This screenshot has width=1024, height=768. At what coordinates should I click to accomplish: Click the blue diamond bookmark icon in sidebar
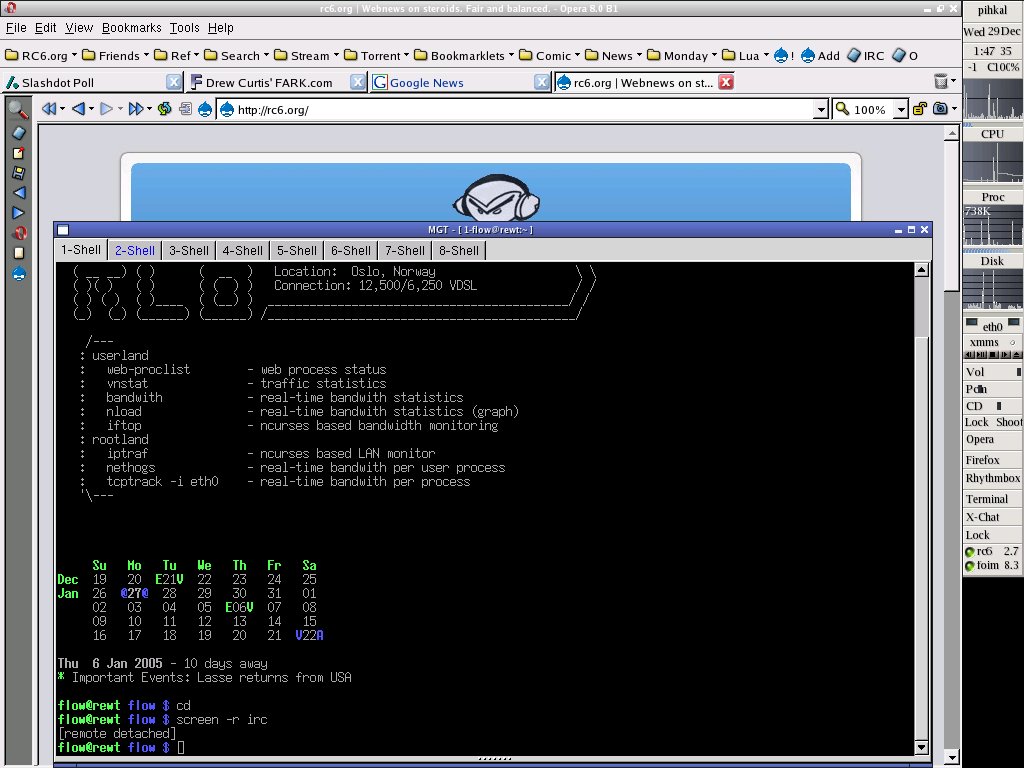[x=19, y=133]
